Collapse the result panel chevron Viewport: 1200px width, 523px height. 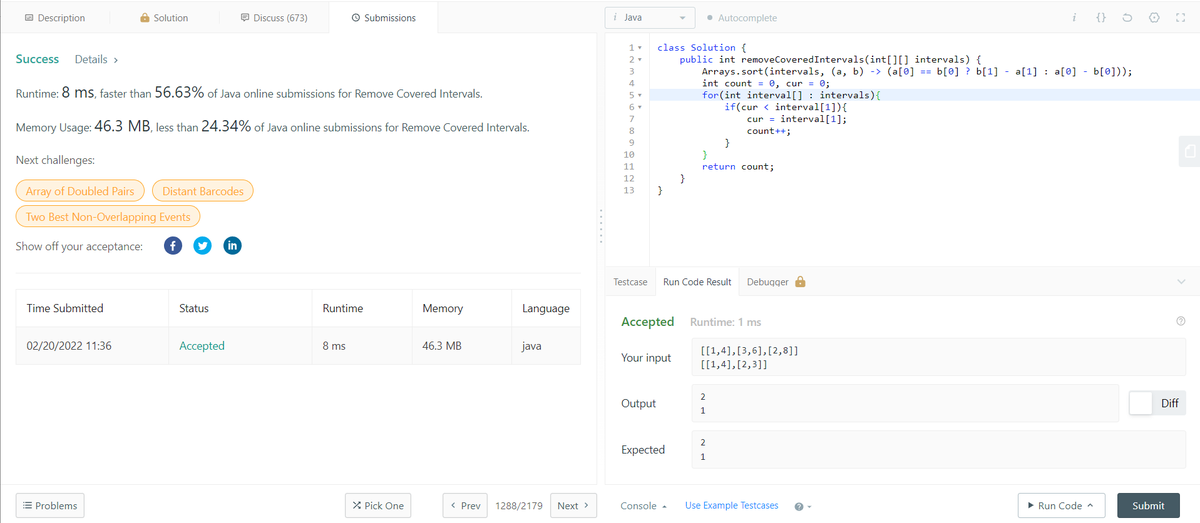tap(1181, 282)
